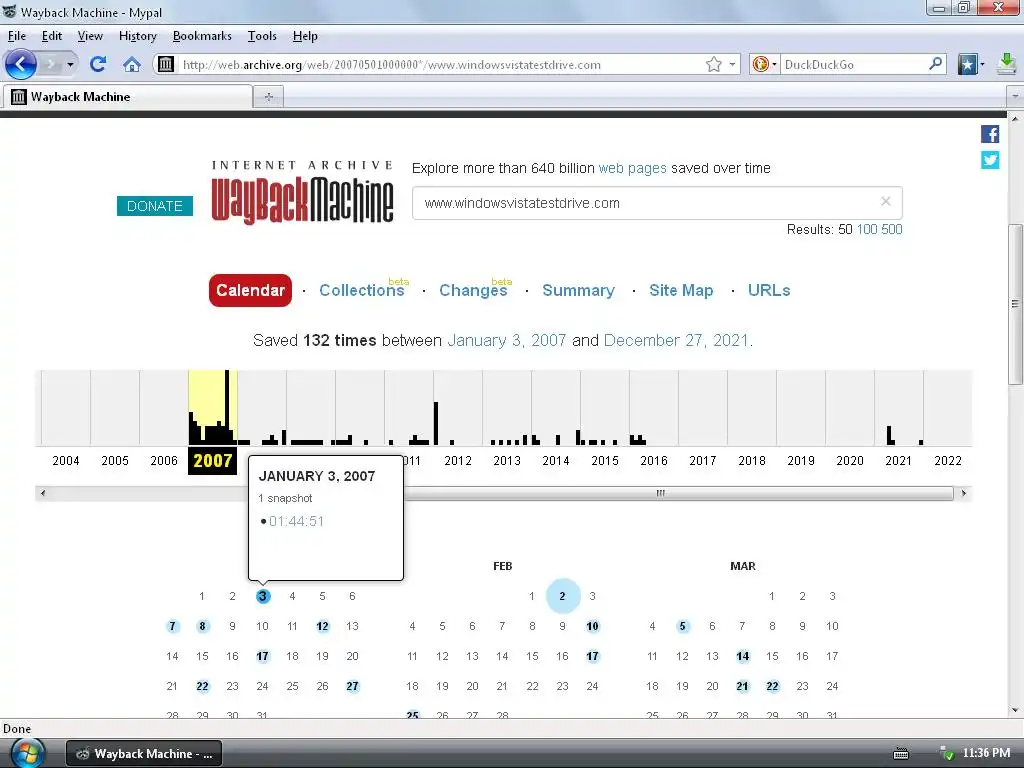Open the bookmarks button dropdown arrow
The image size is (1024, 768).
tap(982, 65)
